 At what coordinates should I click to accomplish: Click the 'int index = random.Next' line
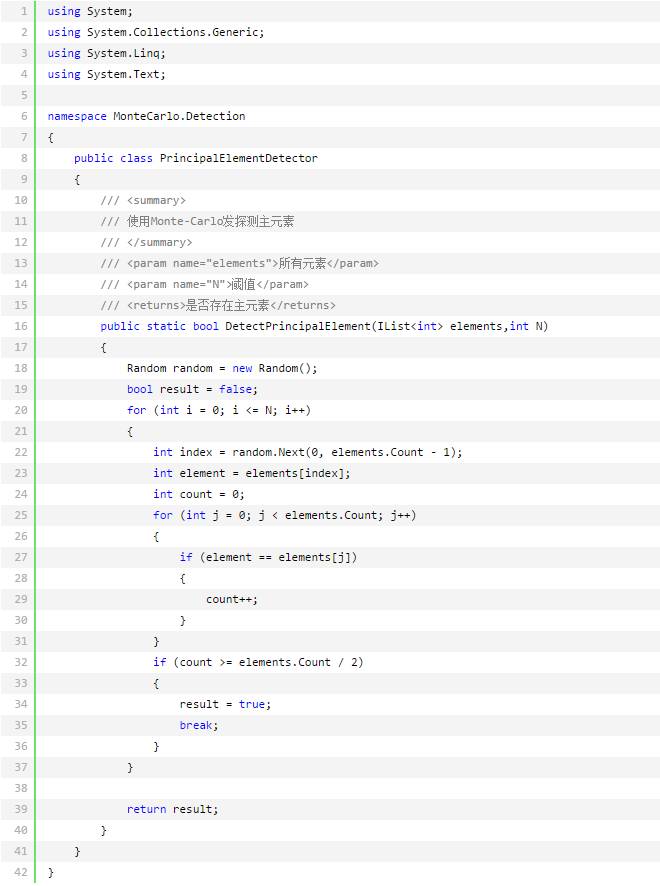pyautogui.click(x=307, y=452)
